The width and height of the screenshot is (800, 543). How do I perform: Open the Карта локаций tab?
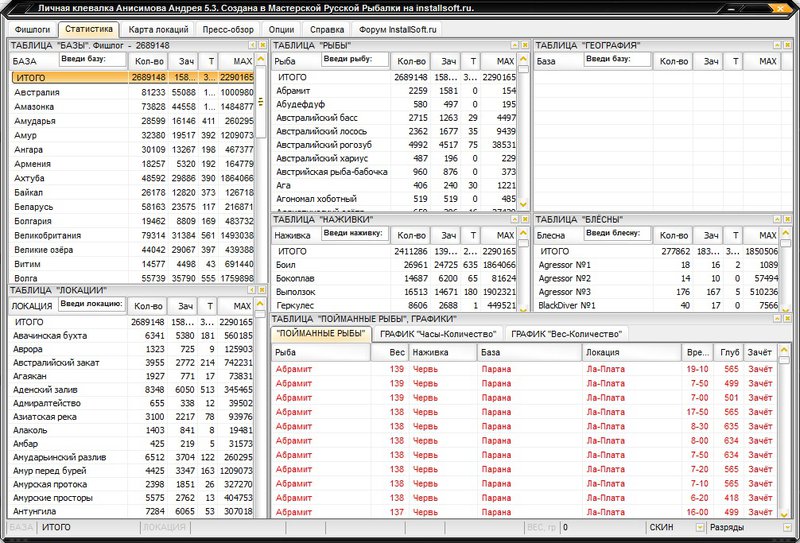coord(158,30)
